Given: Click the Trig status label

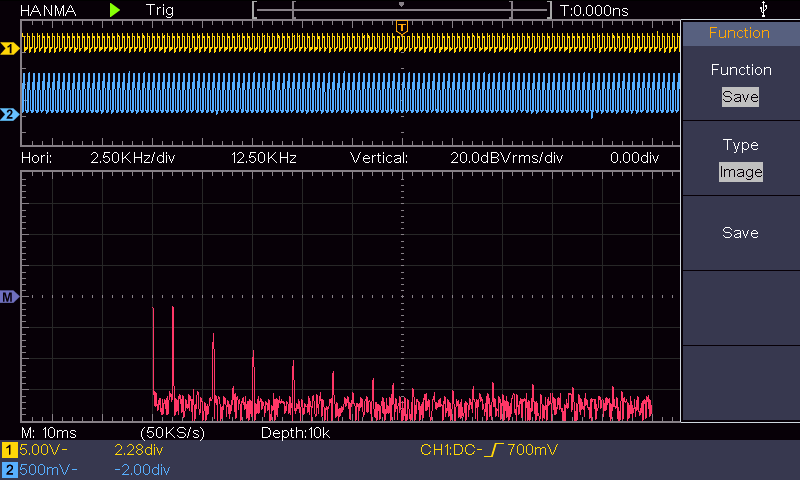Looking at the screenshot, I should pyautogui.click(x=159, y=10).
